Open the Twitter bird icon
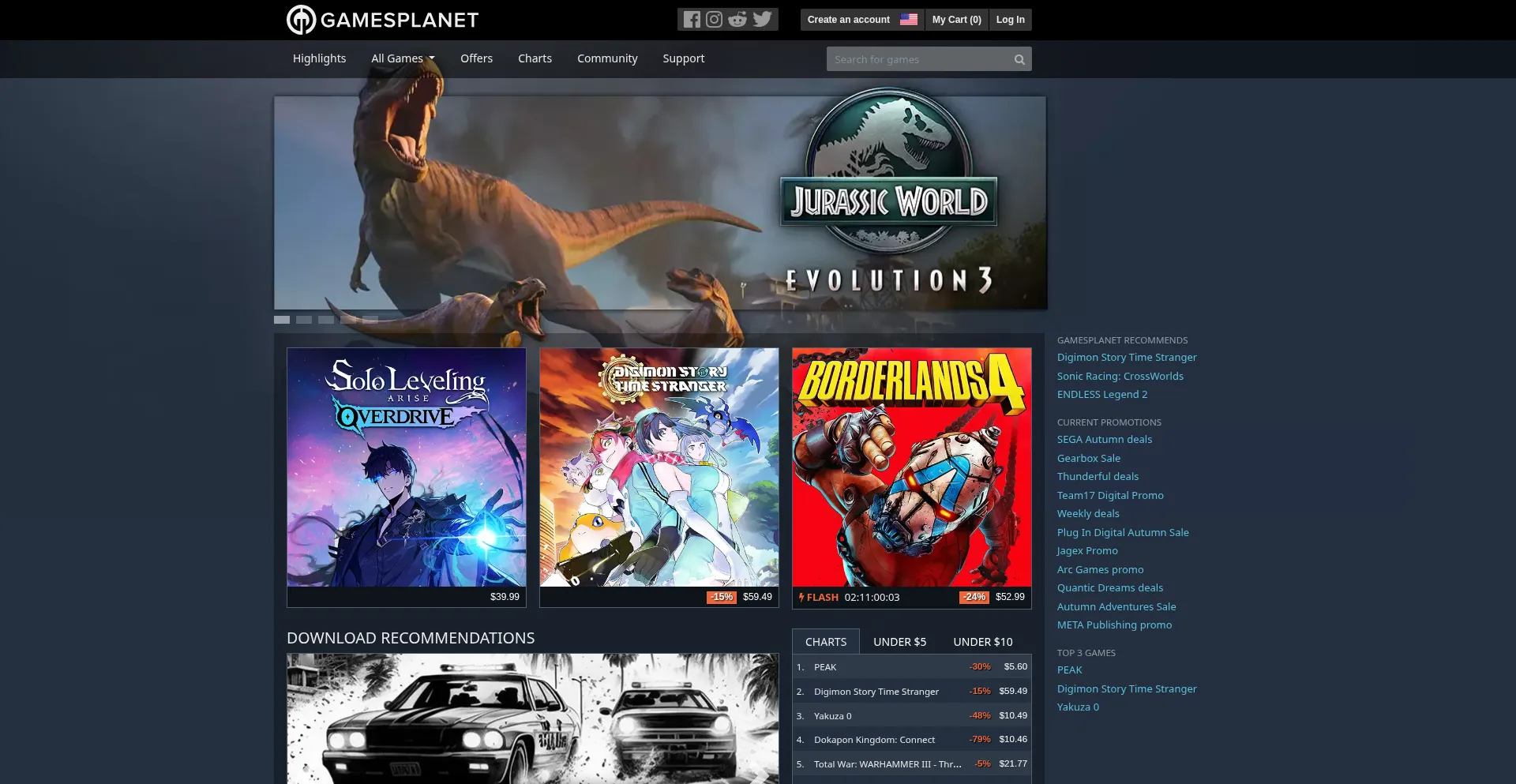 762,20
